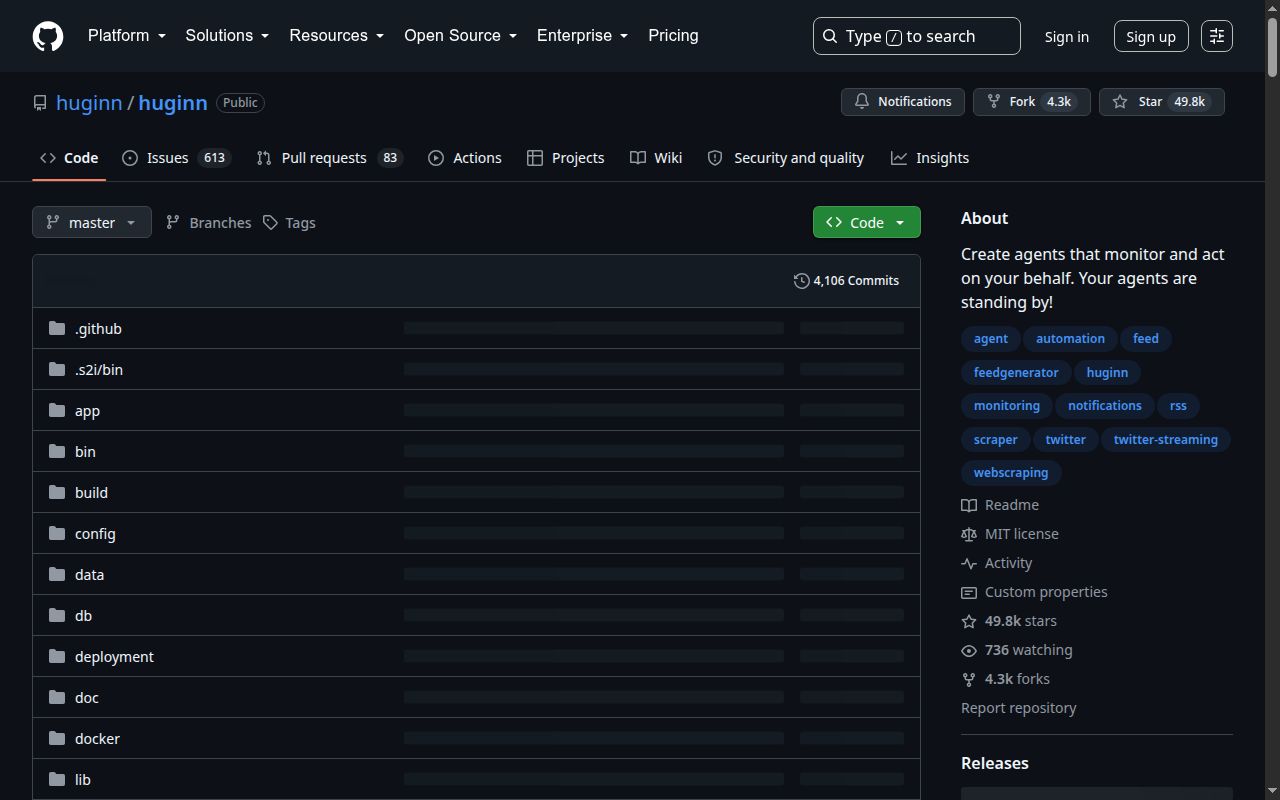Open the Pricing link
This screenshot has width=1280, height=800.
tap(673, 35)
